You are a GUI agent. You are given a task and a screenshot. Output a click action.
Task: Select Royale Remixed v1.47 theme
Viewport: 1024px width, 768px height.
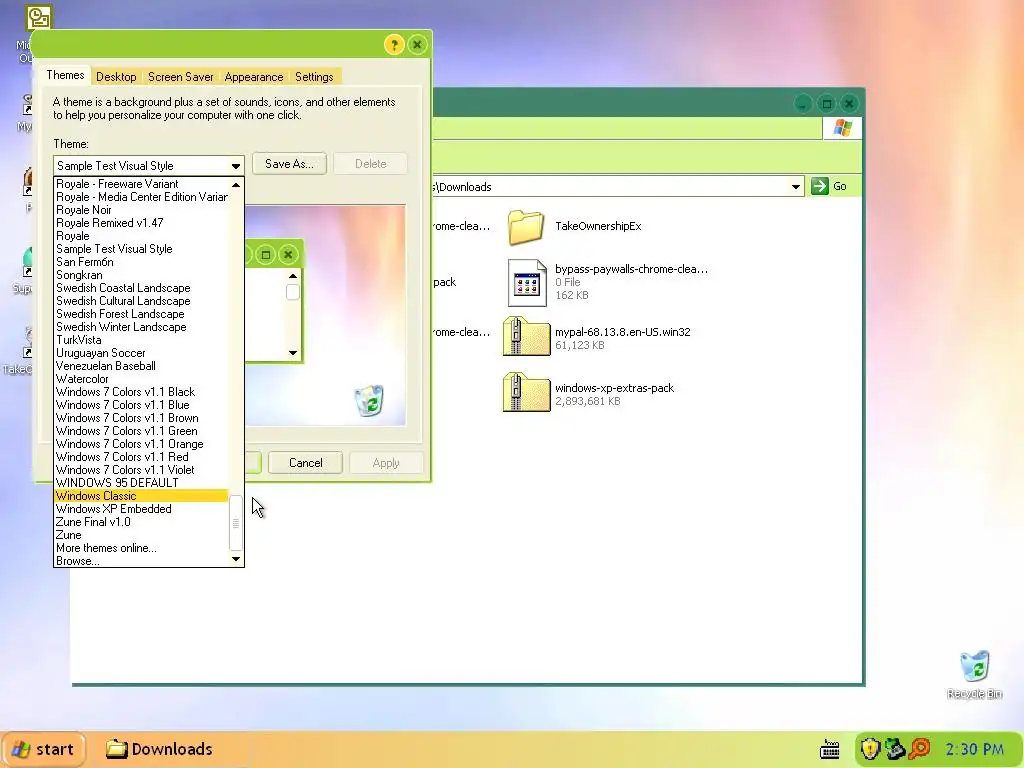coord(141,223)
